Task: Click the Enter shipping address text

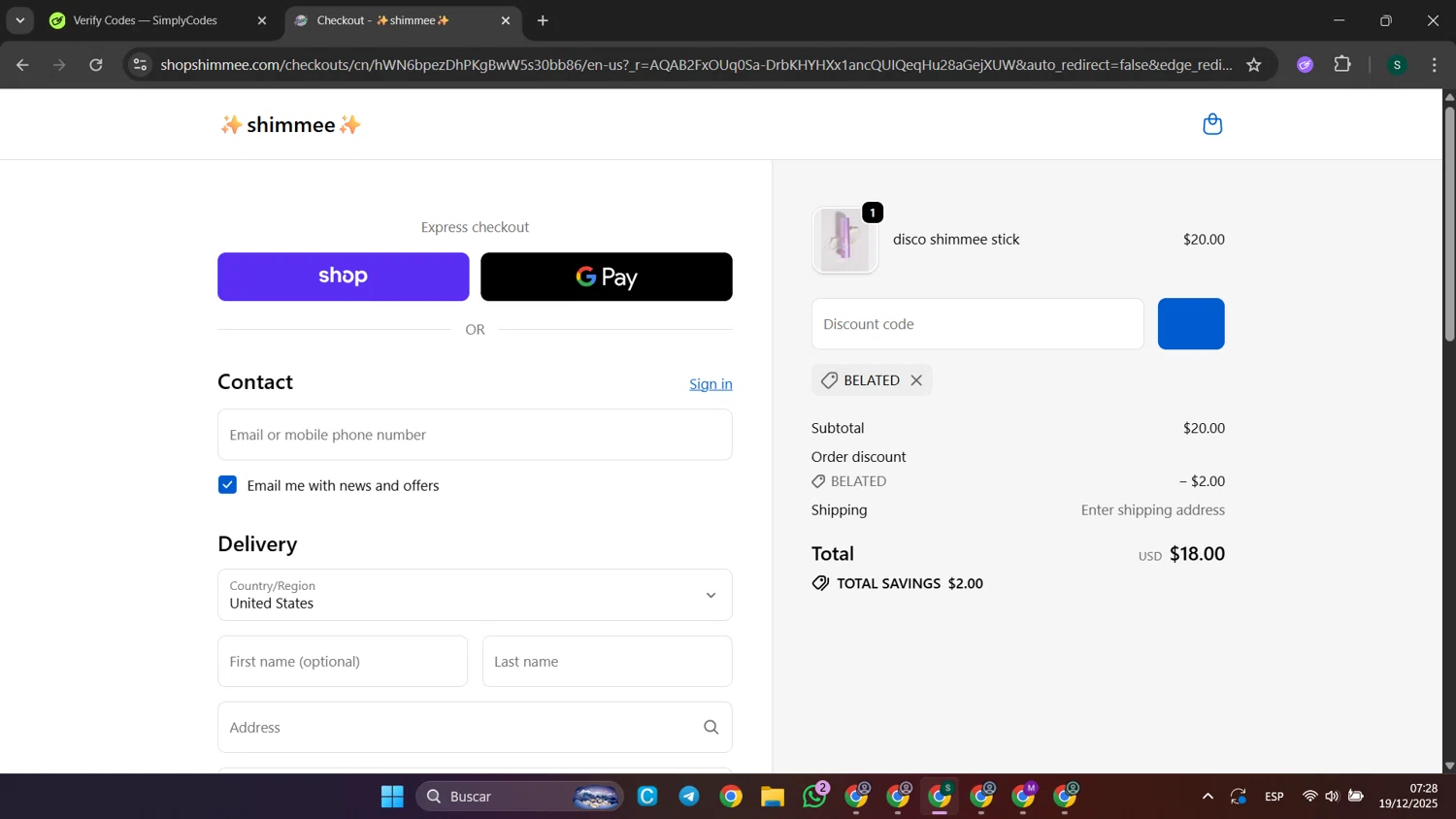Action: click(x=1153, y=510)
